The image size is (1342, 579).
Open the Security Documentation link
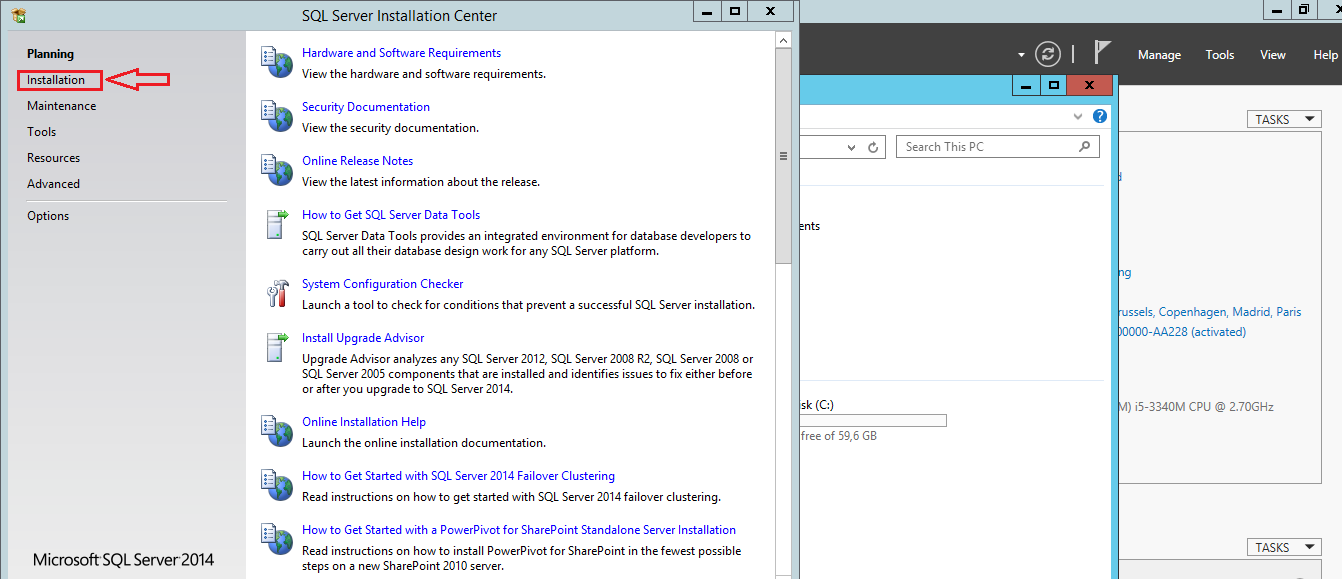coord(366,107)
